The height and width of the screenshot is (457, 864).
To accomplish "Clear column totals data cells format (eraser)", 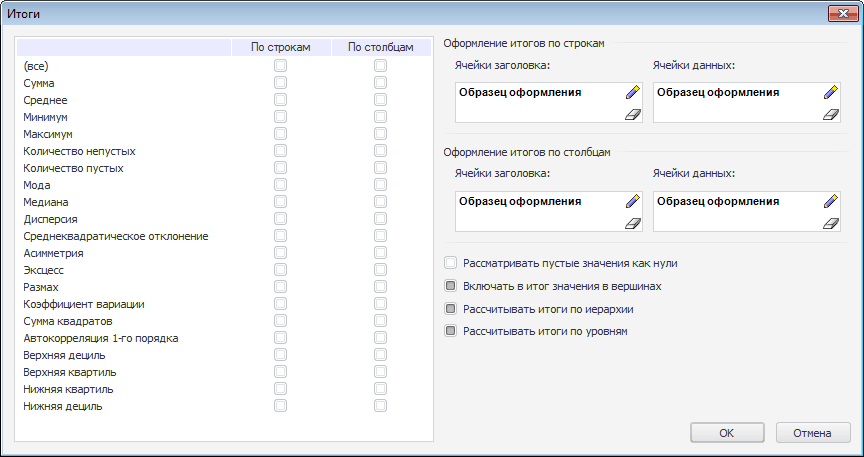I will [x=830, y=224].
